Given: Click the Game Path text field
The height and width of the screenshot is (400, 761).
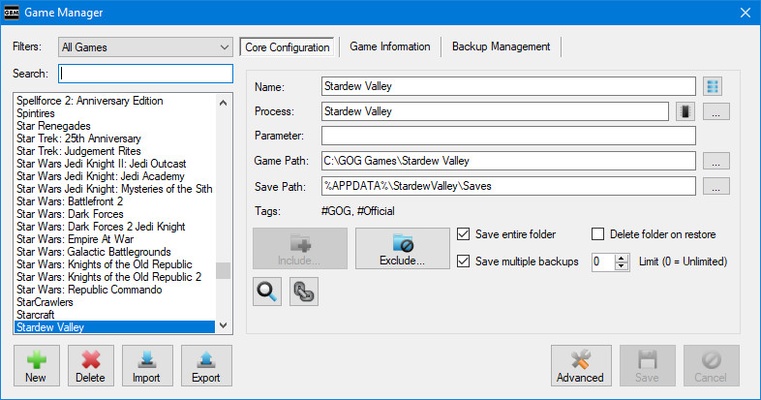Looking at the screenshot, I should point(508,161).
